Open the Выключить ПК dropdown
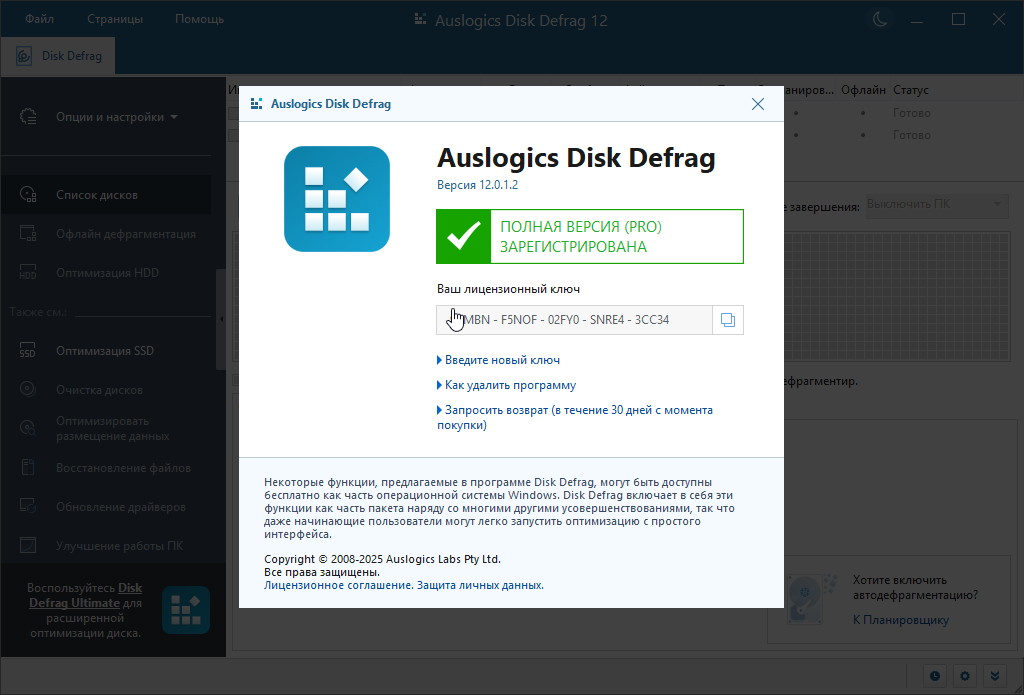The height and width of the screenshot is (695, 1024). pyautogui.click(x=936, y=204)
